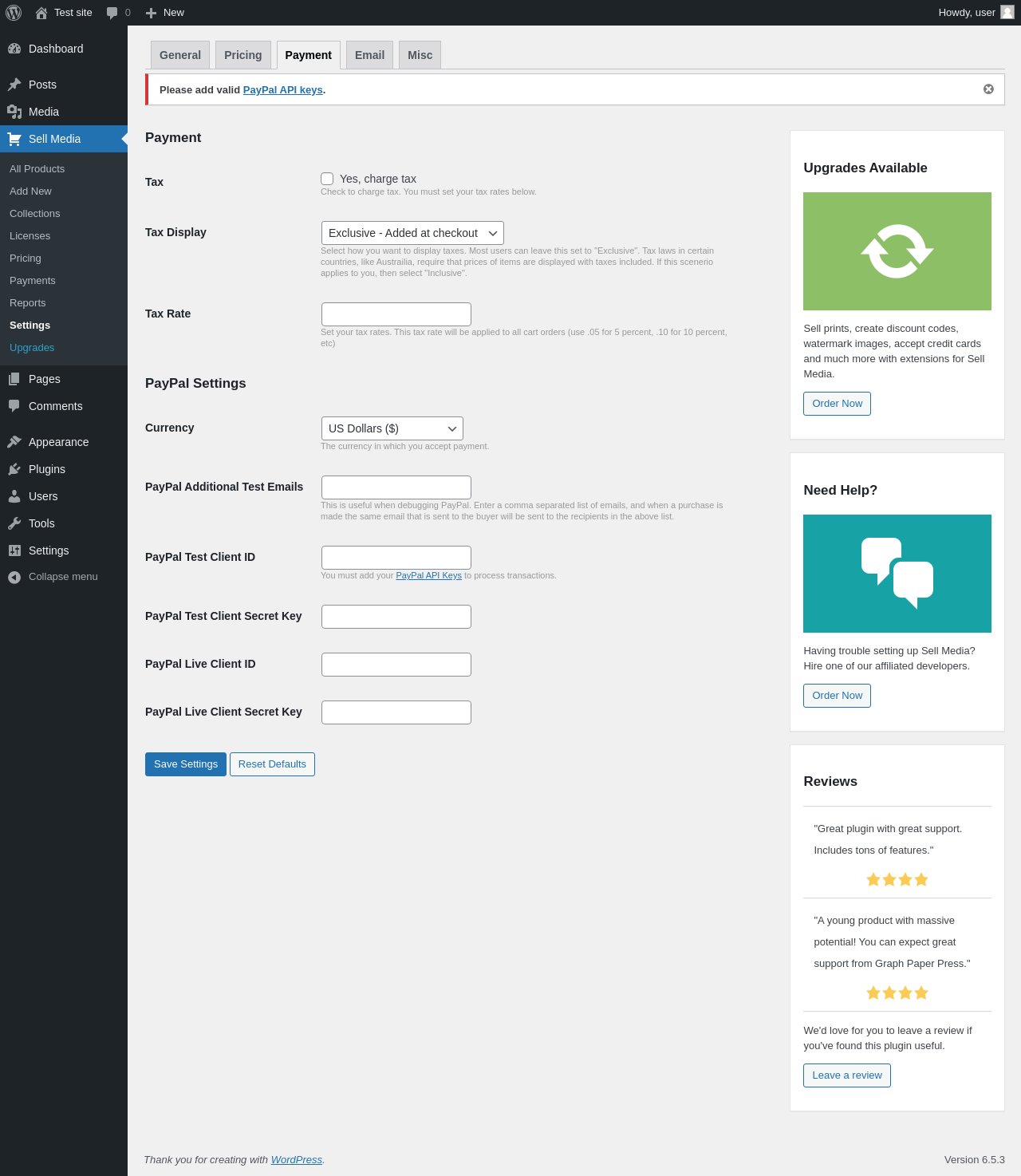
Task: Click the Pages icon in sidebar
Action: 14,379
